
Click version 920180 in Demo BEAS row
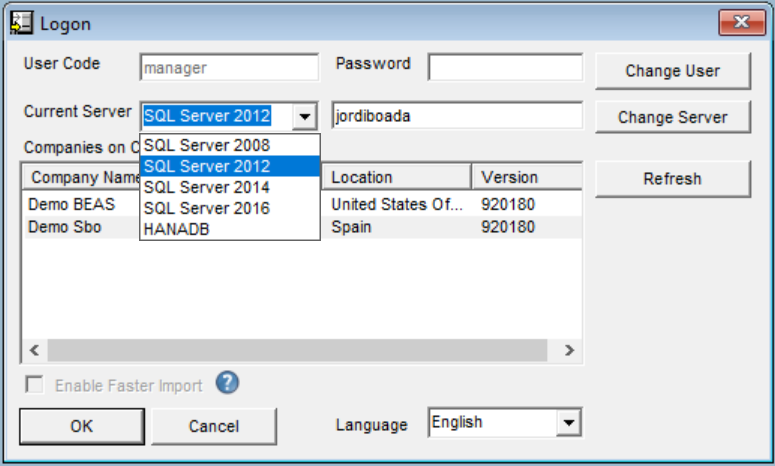coord(508,204)
